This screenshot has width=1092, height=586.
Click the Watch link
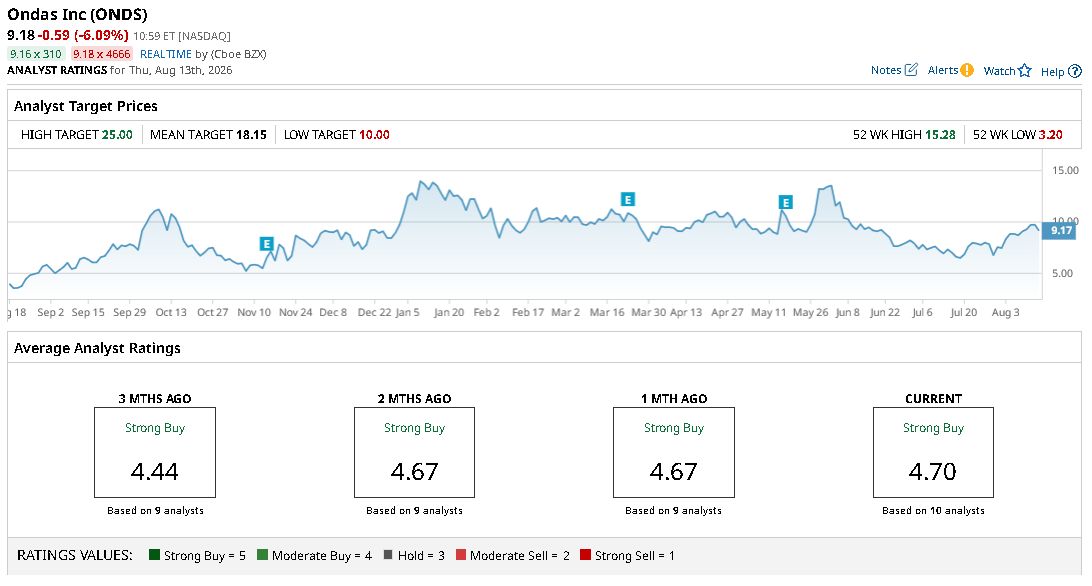(999, 70)
